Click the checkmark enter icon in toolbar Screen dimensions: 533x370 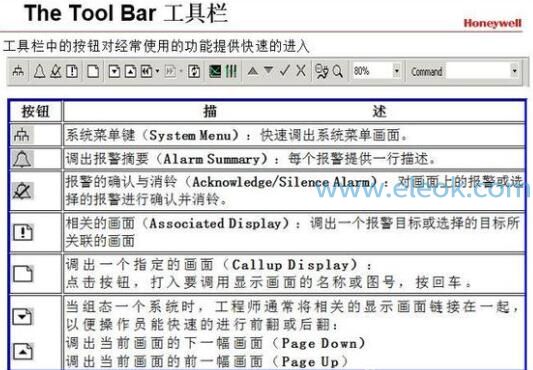tap(285, 71)
